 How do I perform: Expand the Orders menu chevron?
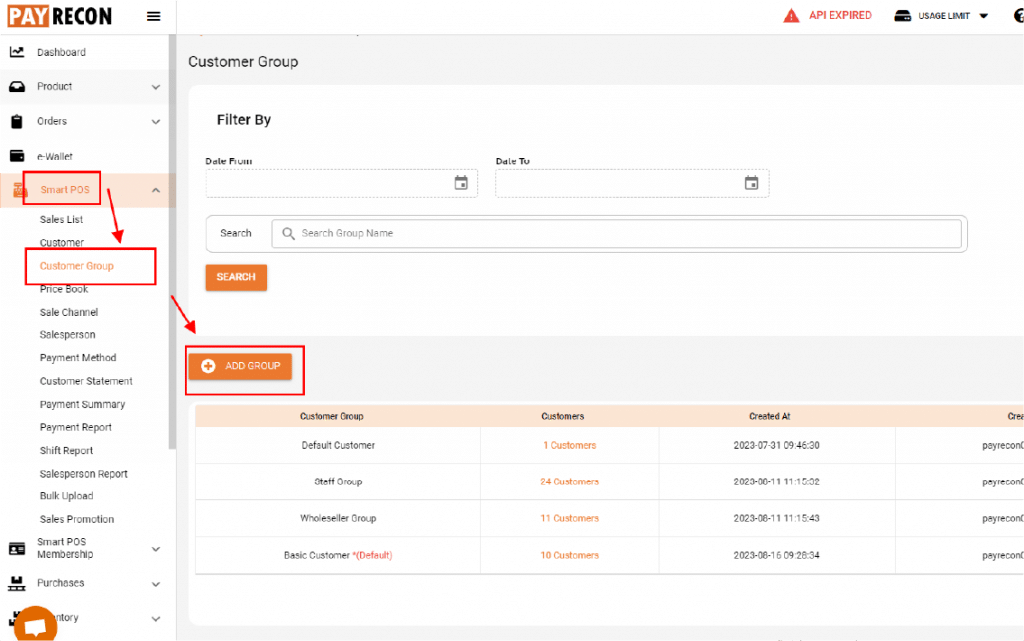coord(155,121)
